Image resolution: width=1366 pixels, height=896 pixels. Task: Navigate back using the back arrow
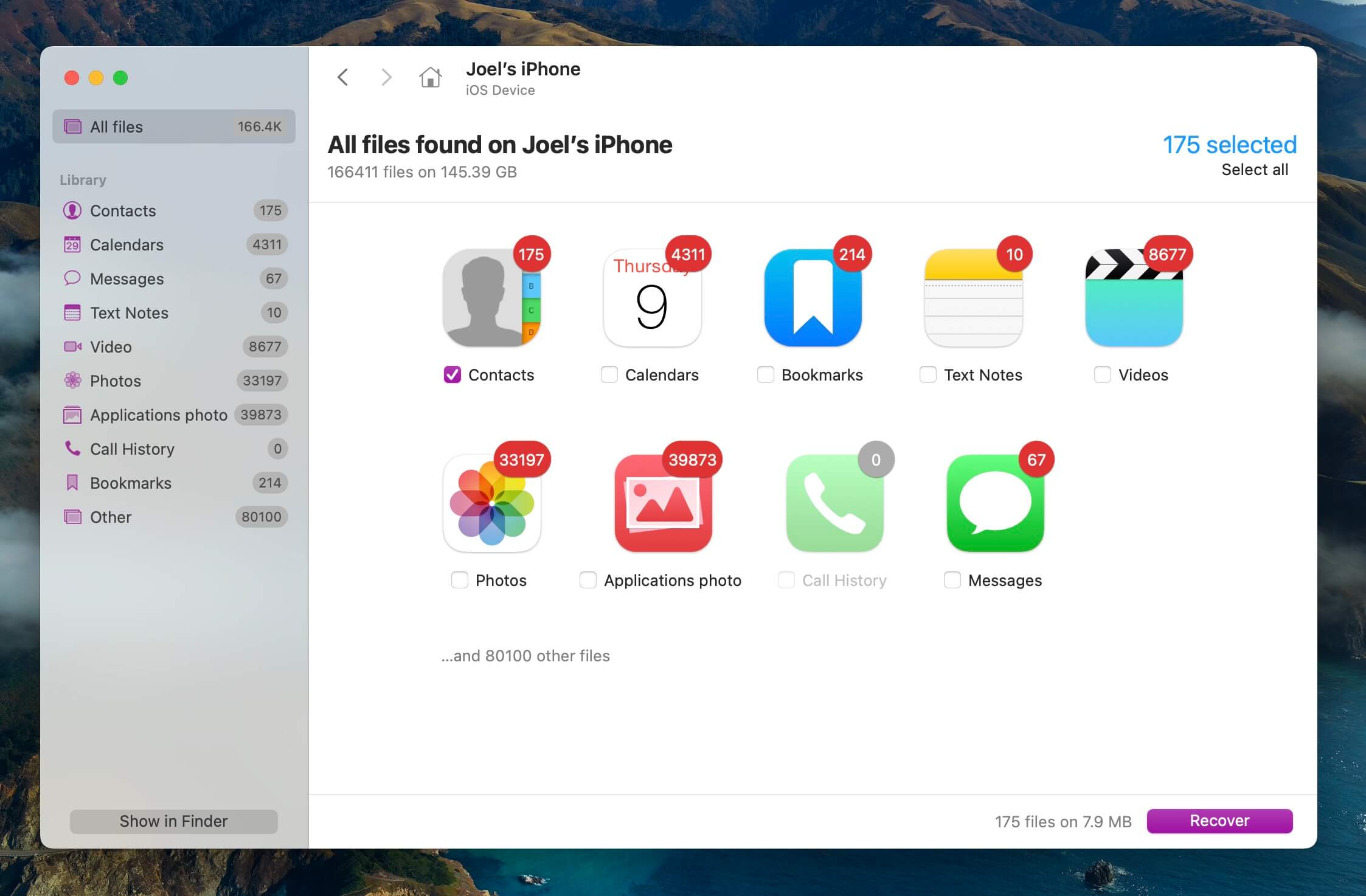[345, 78]
